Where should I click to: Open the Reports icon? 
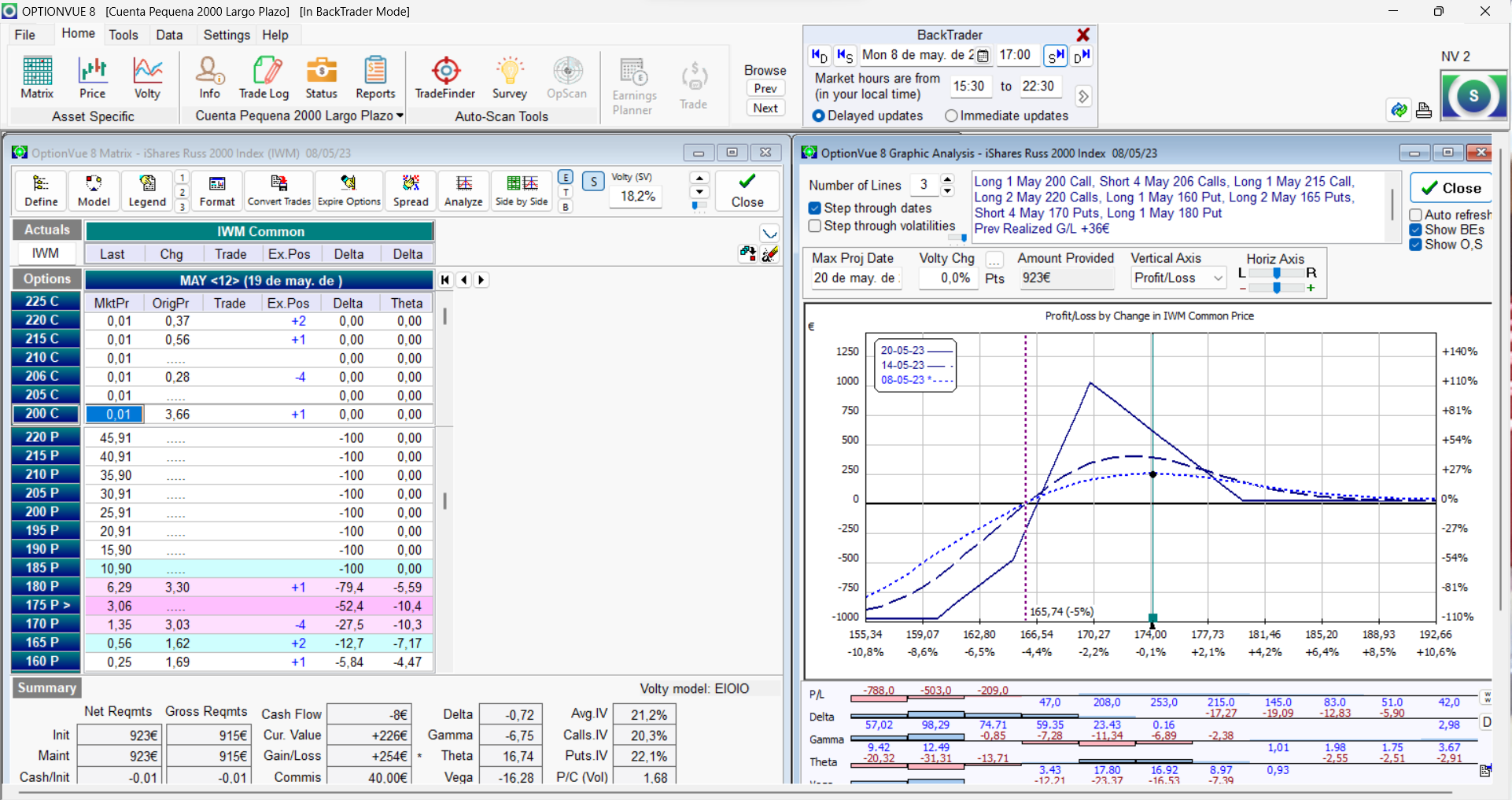pos(375,78)
